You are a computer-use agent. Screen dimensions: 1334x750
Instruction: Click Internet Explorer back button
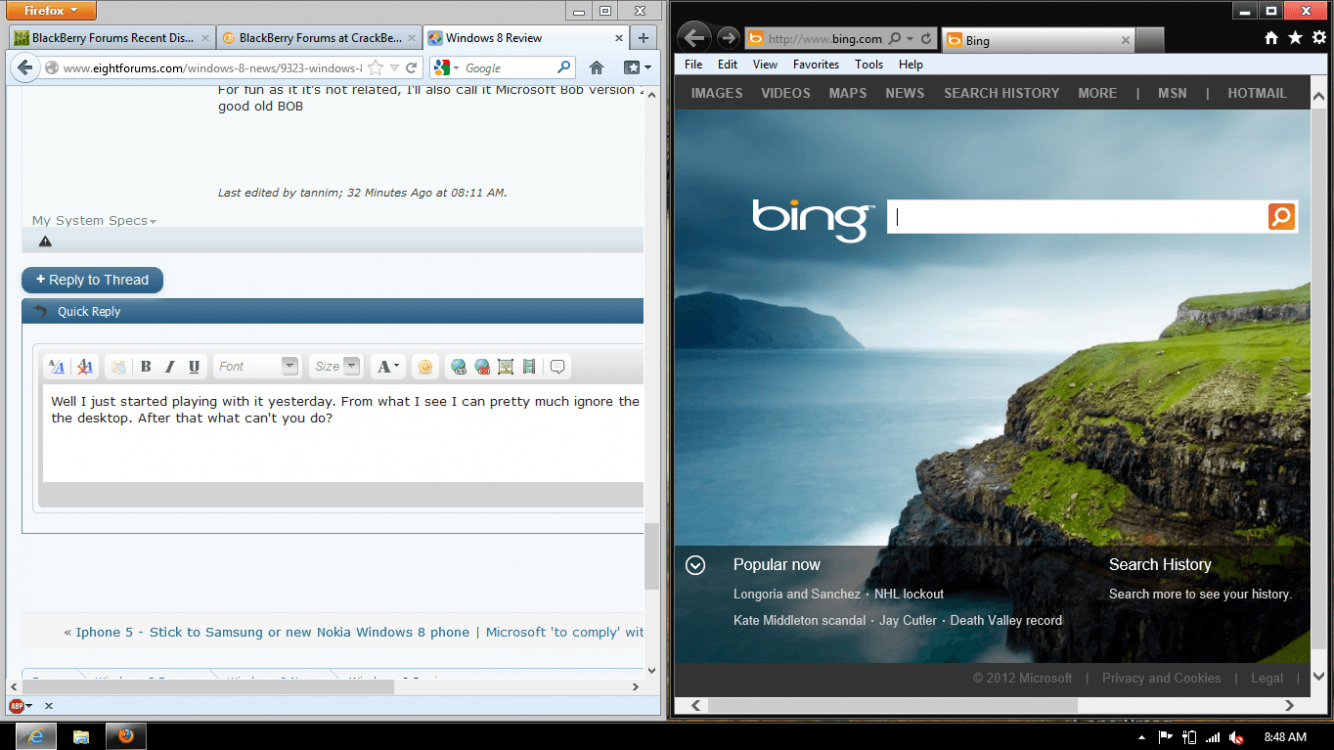[x=695, y=38]
